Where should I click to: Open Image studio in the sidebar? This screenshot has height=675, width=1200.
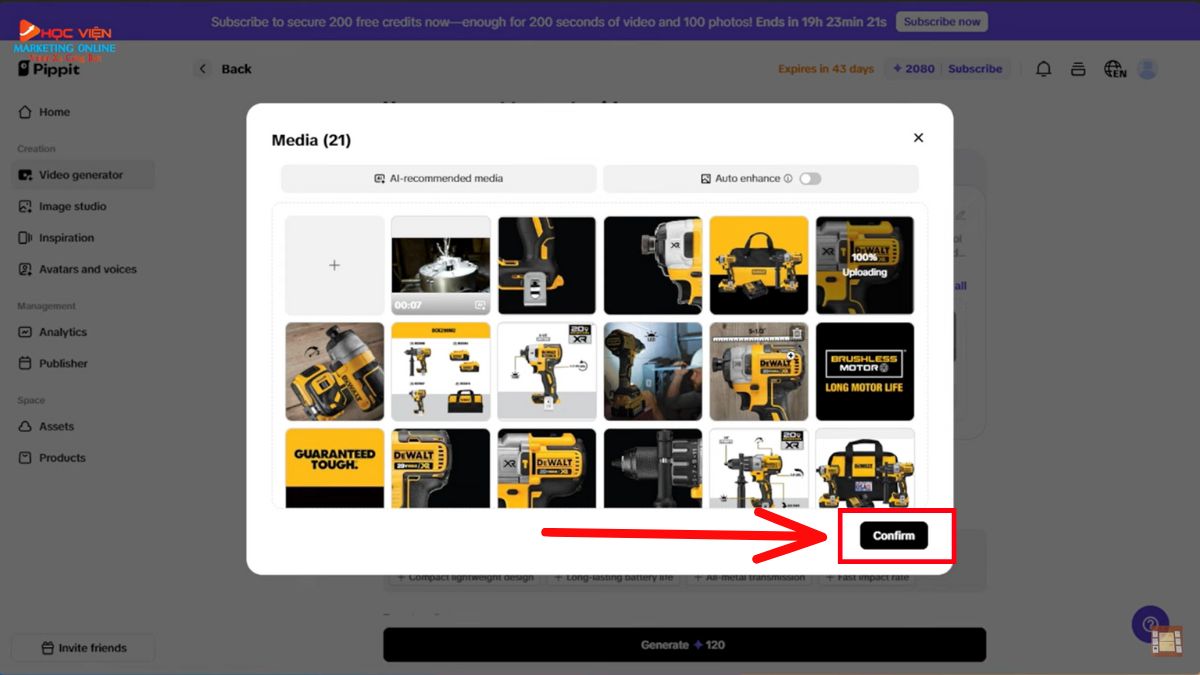coord(82,206)
